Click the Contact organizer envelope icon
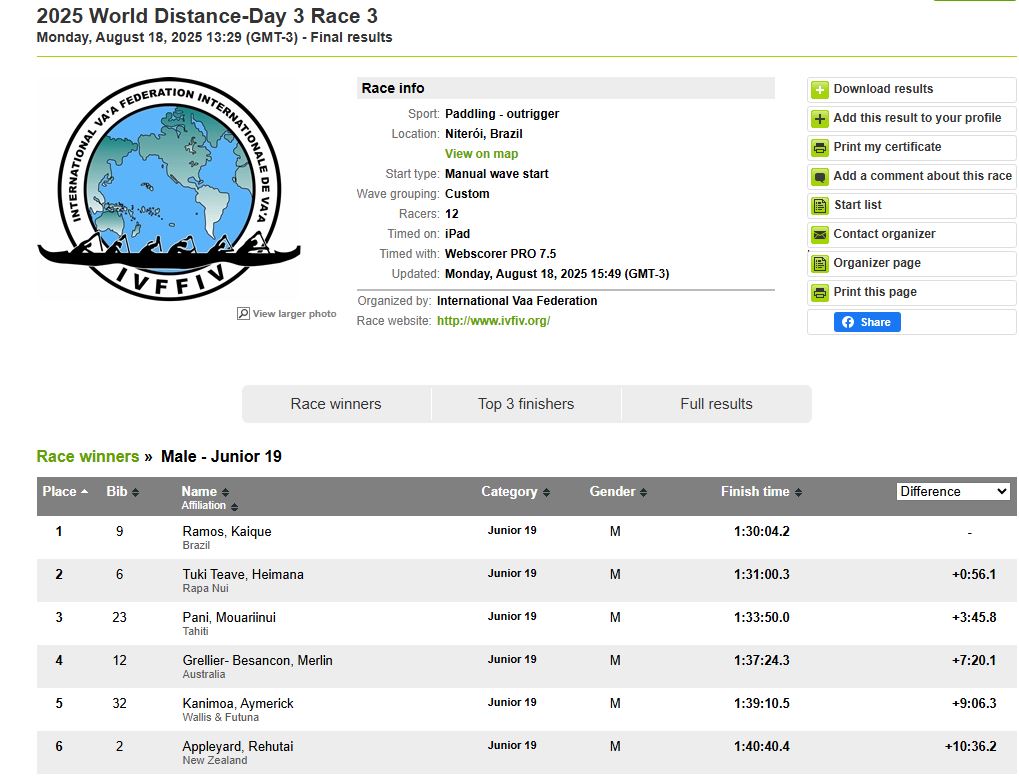This screenshot has width=1019, height=776. tap(819, 235)
